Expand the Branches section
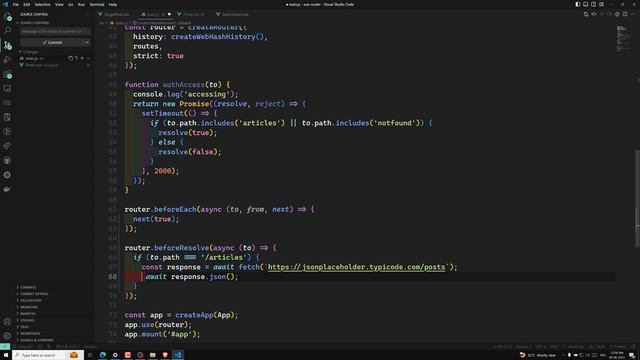640x360 pixels. pos(29,307)
